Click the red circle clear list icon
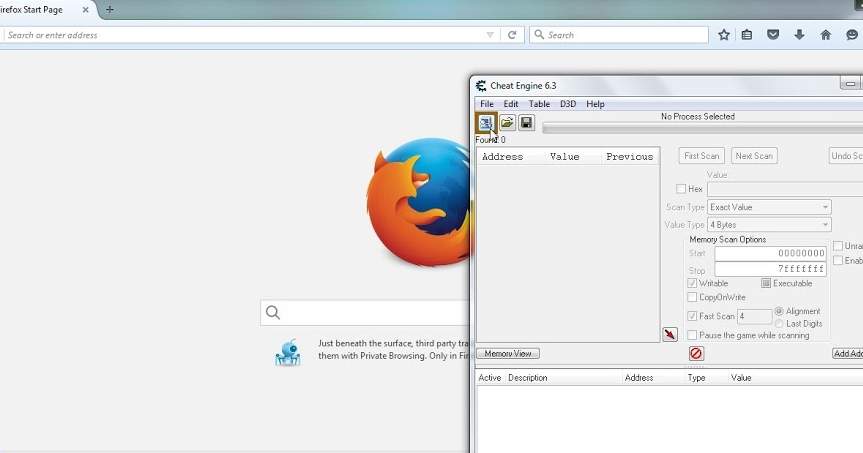Screen dimensions: 863x453 pyautogui.click(x=696, y=353)
